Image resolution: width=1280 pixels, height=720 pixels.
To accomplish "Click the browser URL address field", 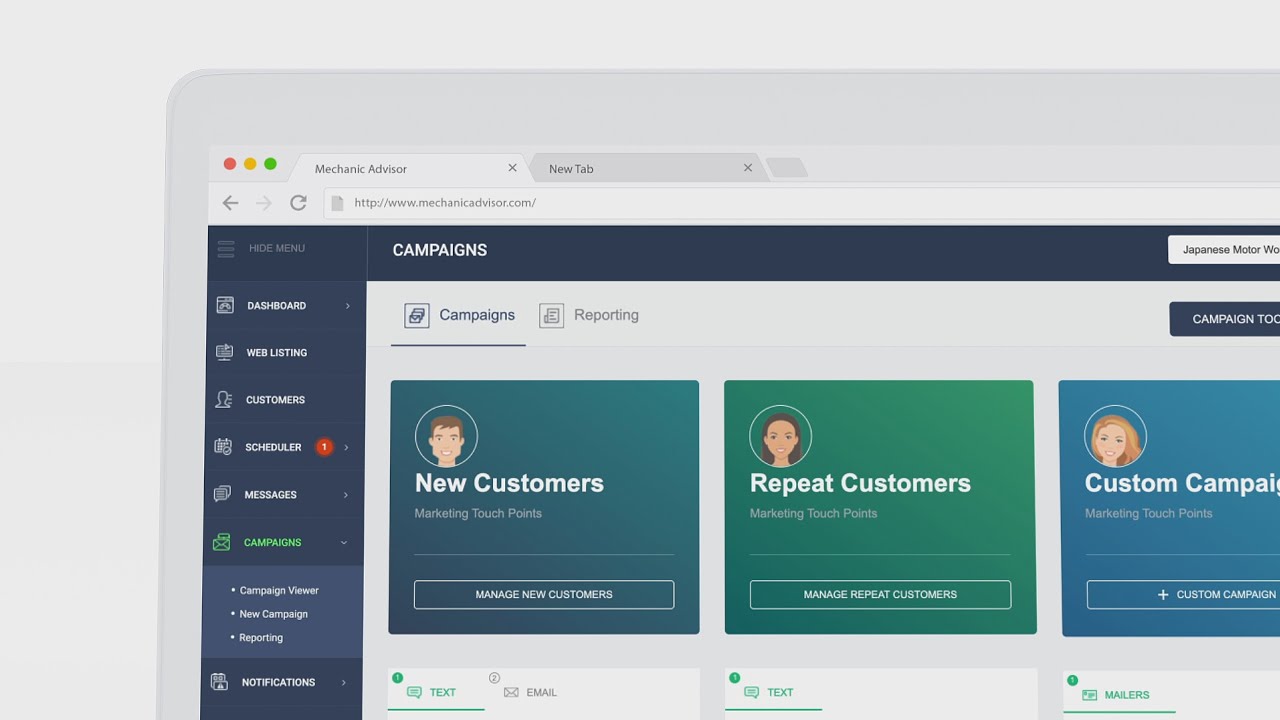I will (802, 203).
